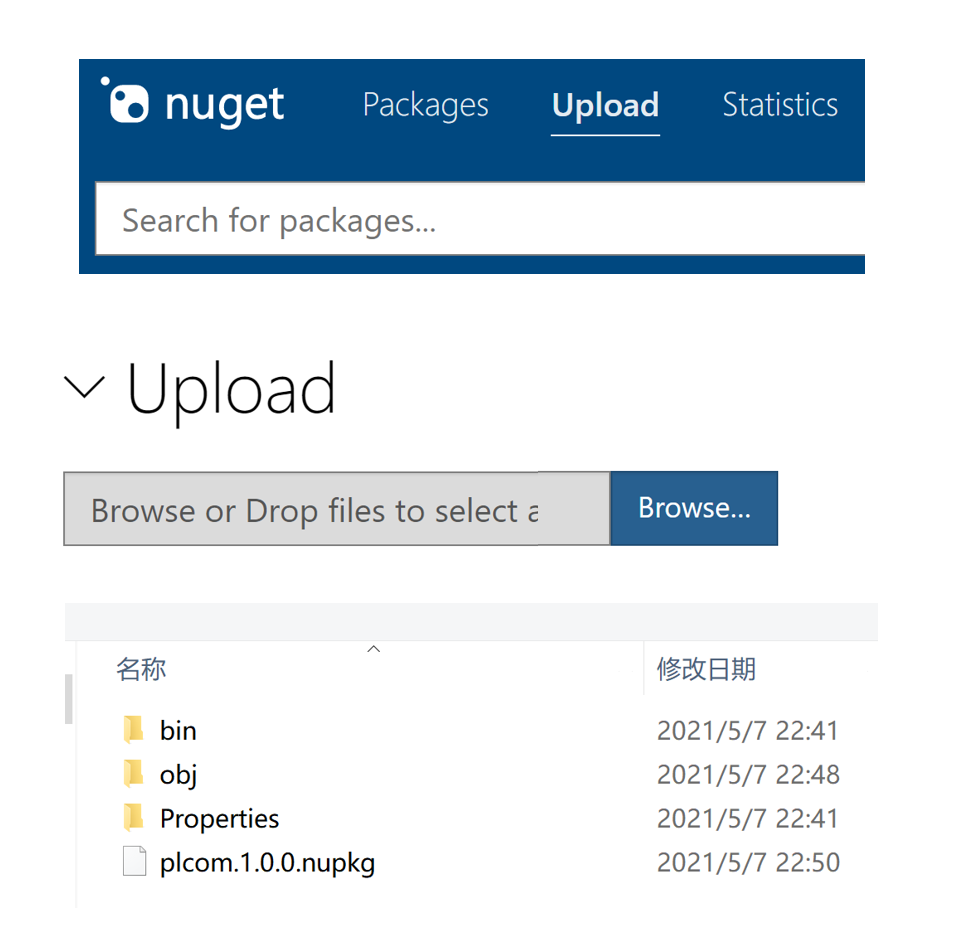Sort files by 修改日期 column header
977x943 pixels.
coord(706,669)
